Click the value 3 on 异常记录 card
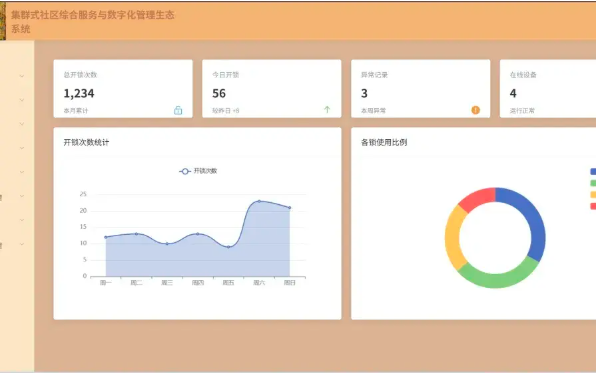The height and width of the screenshot is (373, 596). (364, 93)
